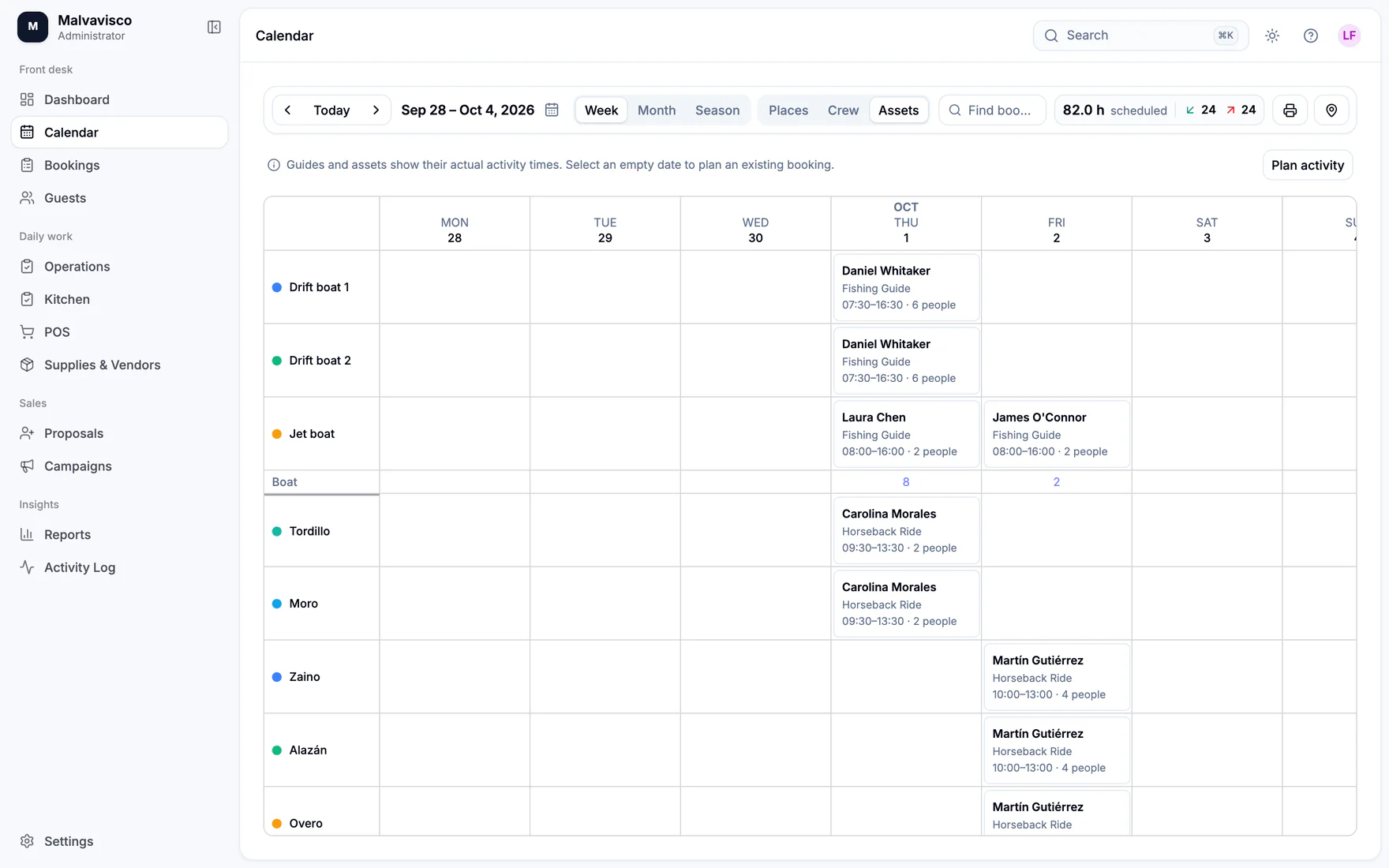Open Daniel Whitaker booking on Drift boat 1
Image resolution: width=1389 pixels, height=868 pixels.
906,287
